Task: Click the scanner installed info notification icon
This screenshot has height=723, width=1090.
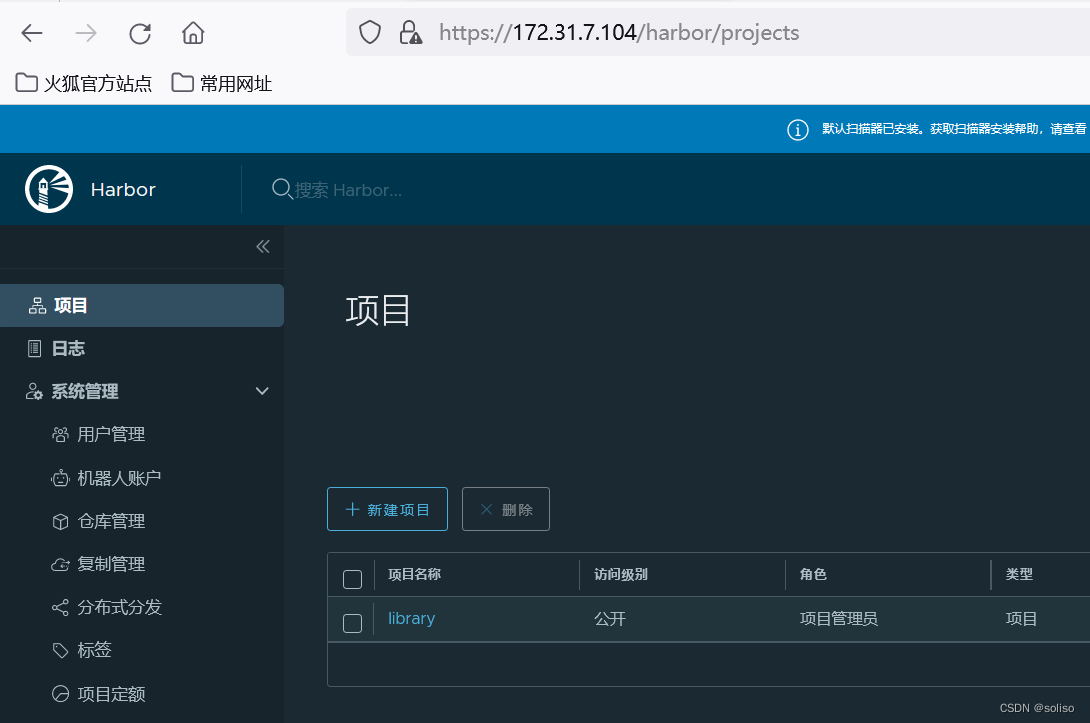Action: (x=797, y=129)
